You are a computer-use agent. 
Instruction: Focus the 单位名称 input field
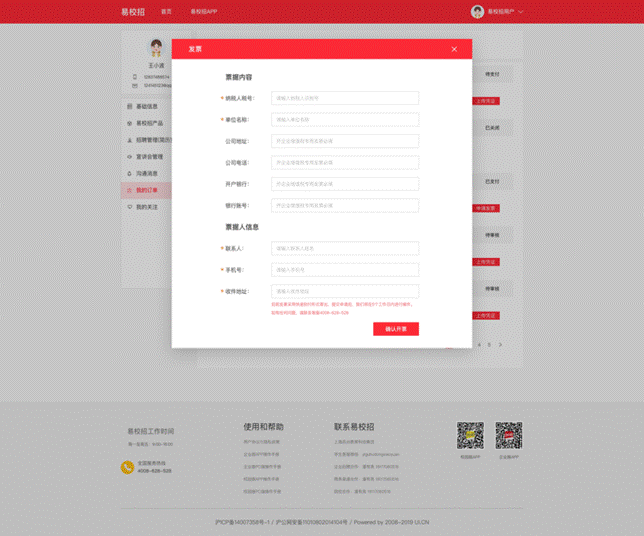[x=345, y=119]
